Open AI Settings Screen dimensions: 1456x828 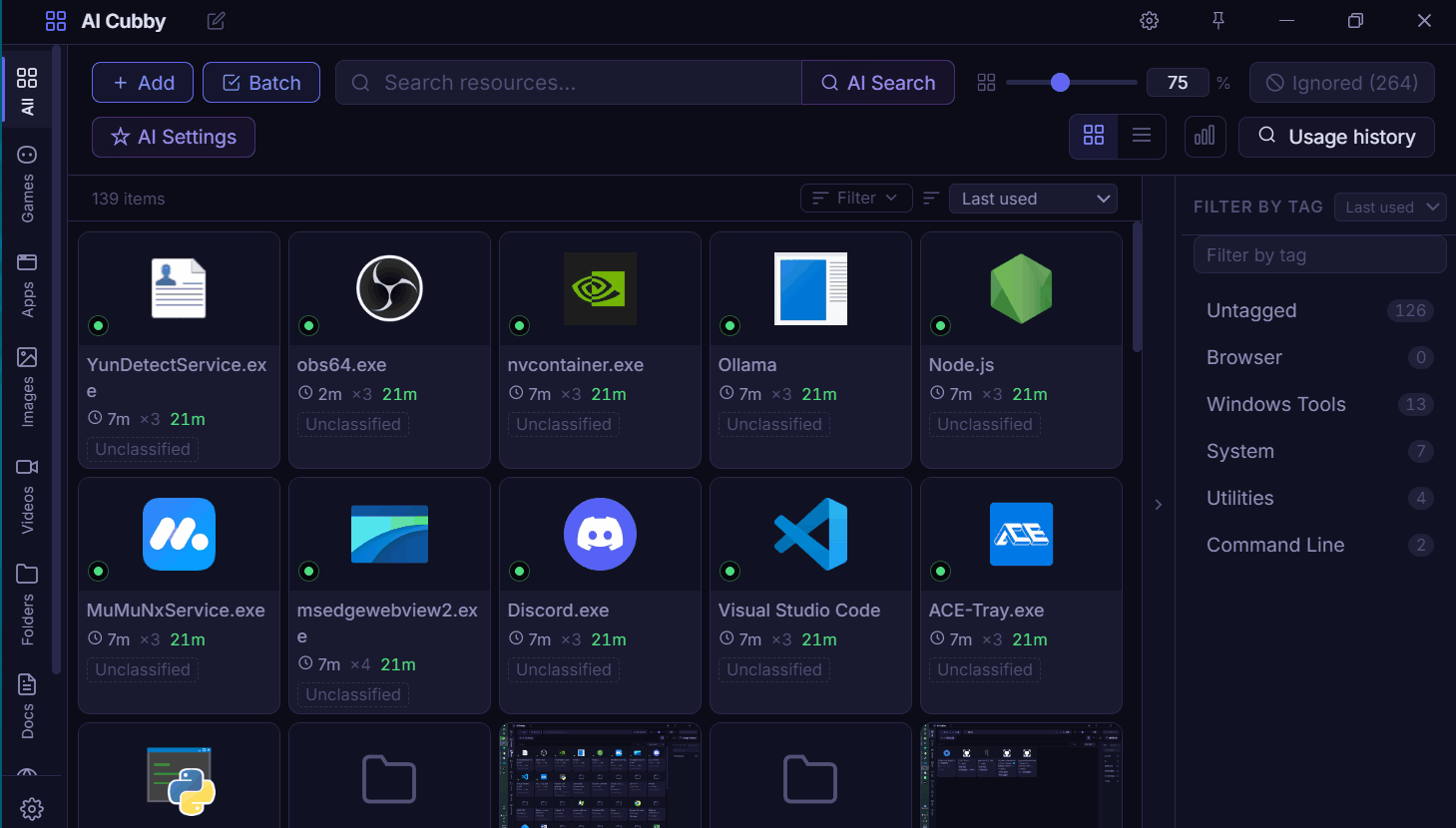(x=174, y=137)
